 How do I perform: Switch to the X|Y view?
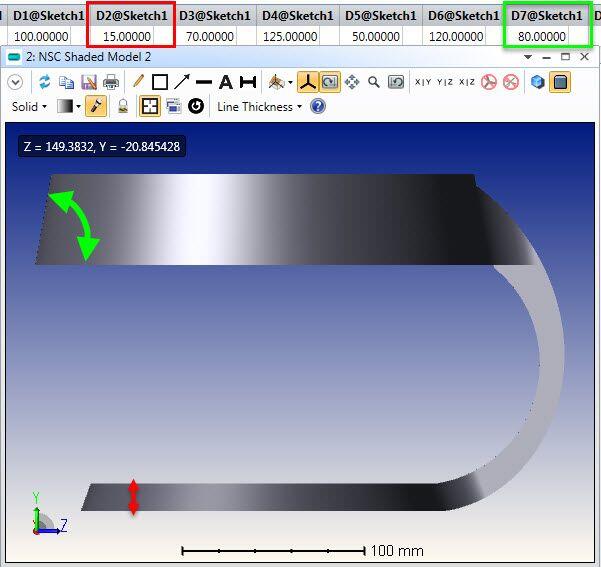click(423, 82)
